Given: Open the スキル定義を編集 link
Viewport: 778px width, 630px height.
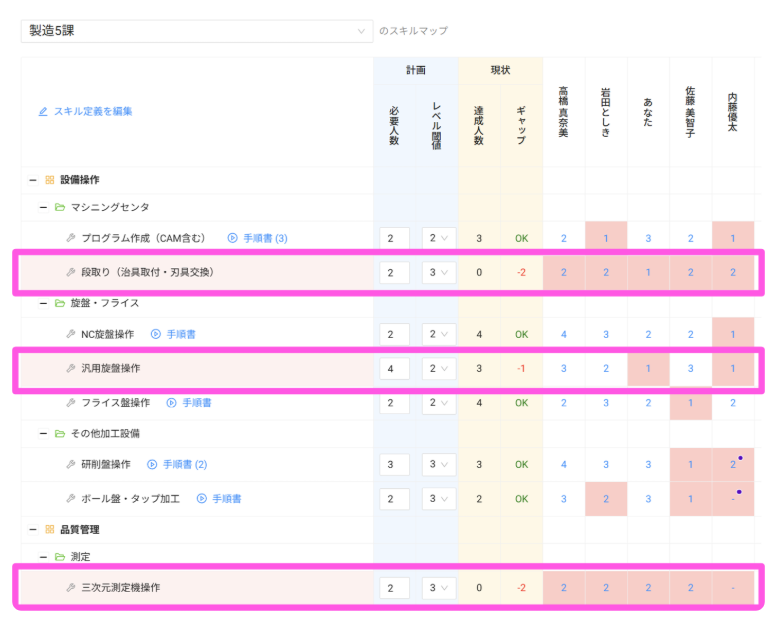Looking at the screenshot, I should coord(92,112).
